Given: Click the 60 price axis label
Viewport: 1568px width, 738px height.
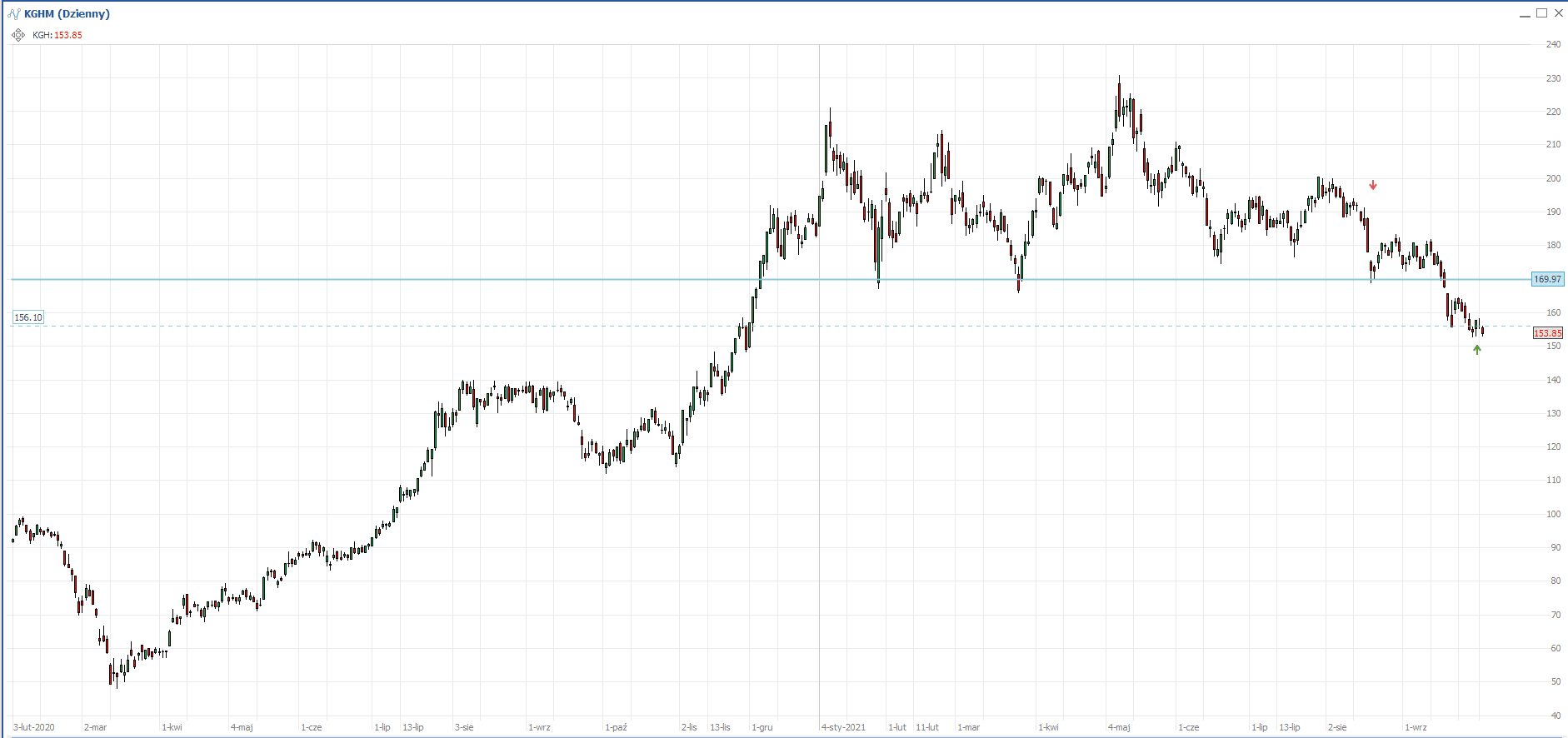Looking at the screenshot, I should [1556, 648].
